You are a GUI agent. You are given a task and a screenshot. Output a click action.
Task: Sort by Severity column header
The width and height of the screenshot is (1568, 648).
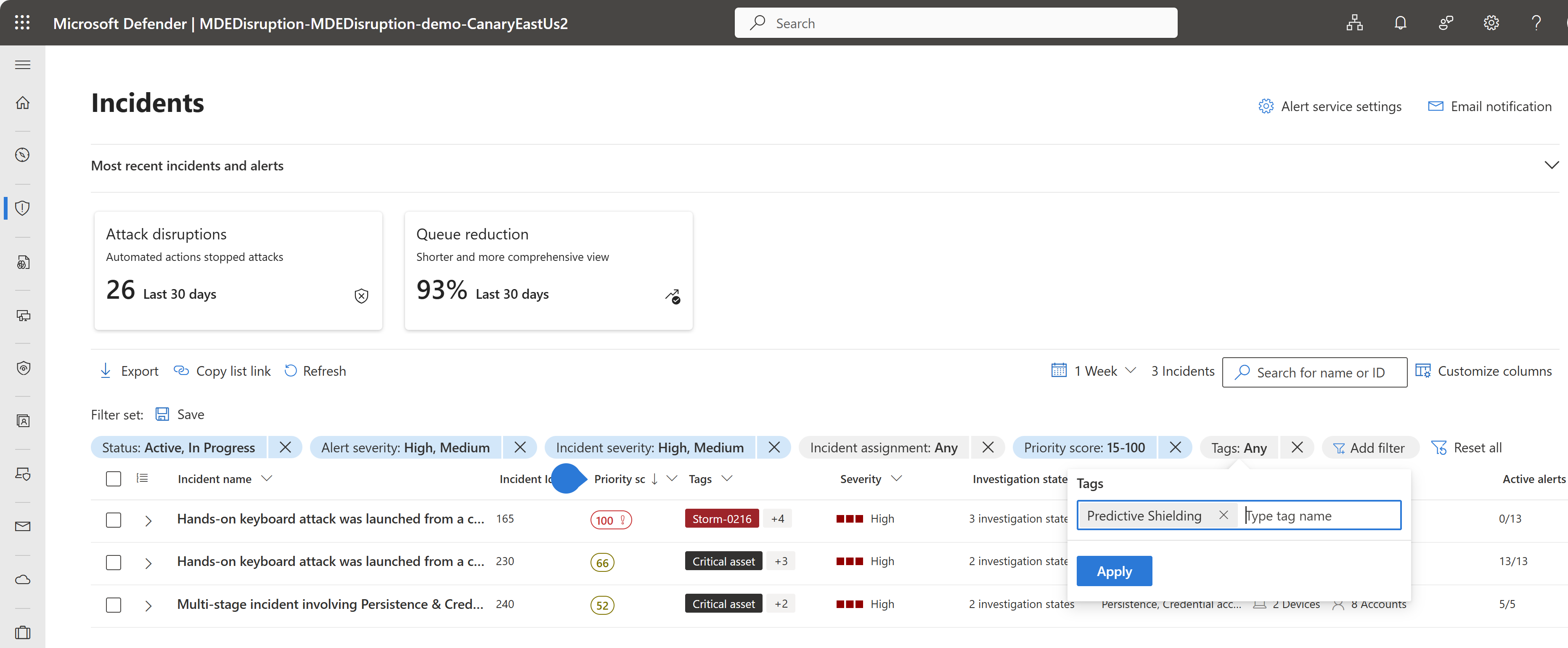pos(860,479)
